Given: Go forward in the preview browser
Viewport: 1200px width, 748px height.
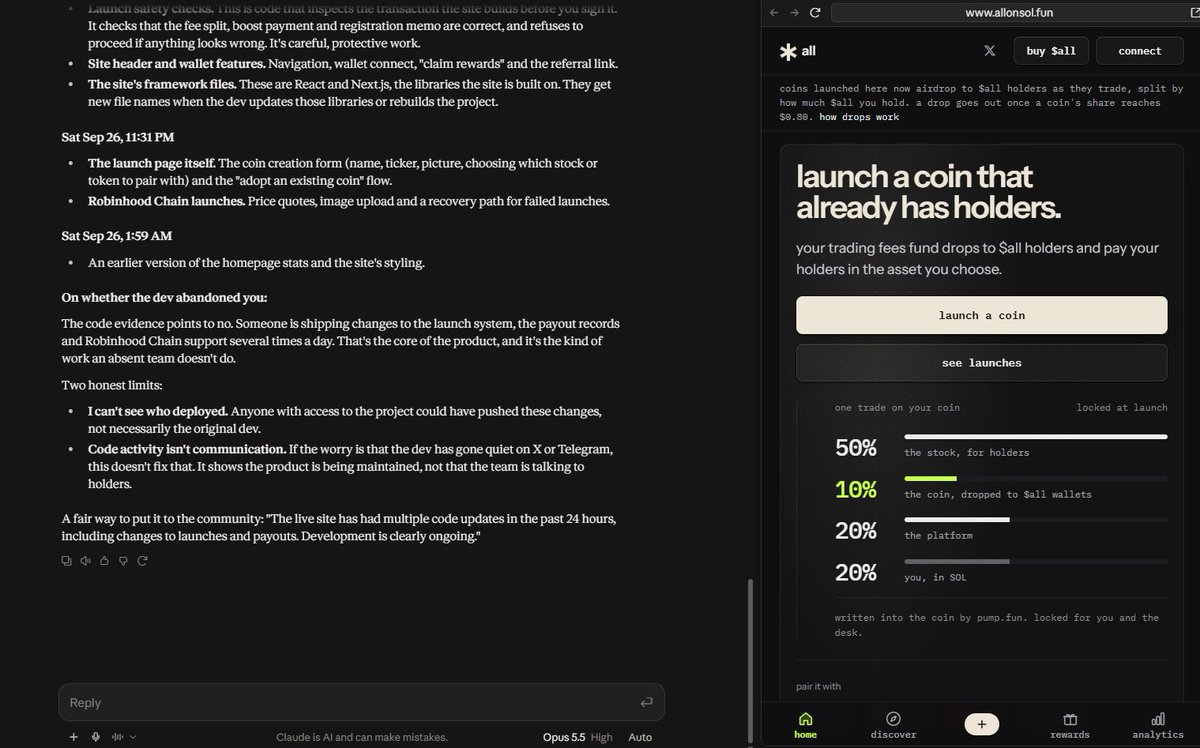Looking at the screenshot, I should click(x=794, y=13).
